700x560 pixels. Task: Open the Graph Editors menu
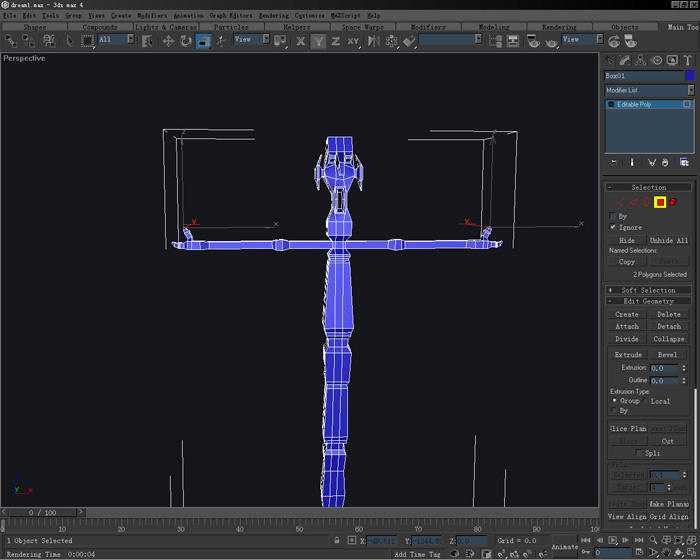231,16
